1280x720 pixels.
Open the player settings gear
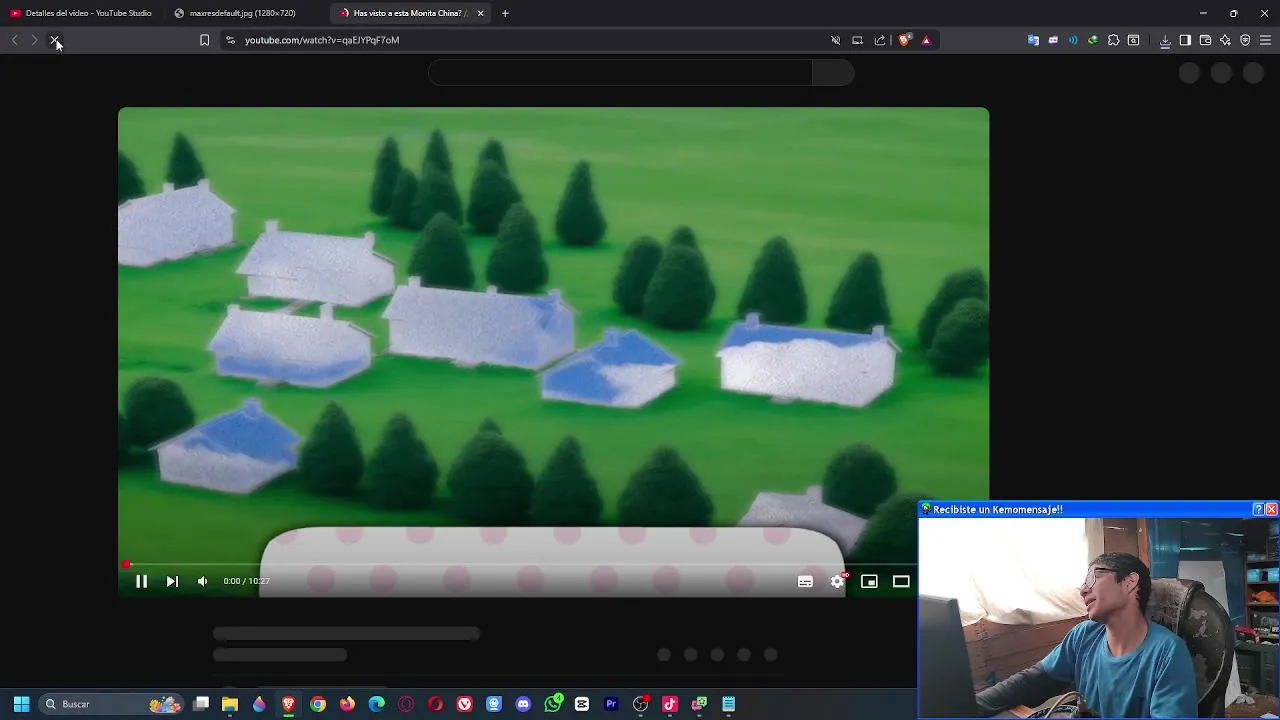(837, 581)
